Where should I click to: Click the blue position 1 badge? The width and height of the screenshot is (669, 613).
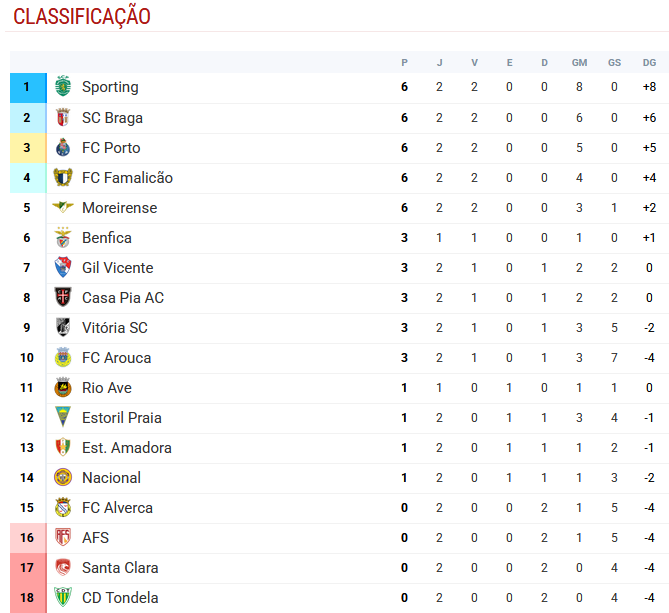point(28,87)
